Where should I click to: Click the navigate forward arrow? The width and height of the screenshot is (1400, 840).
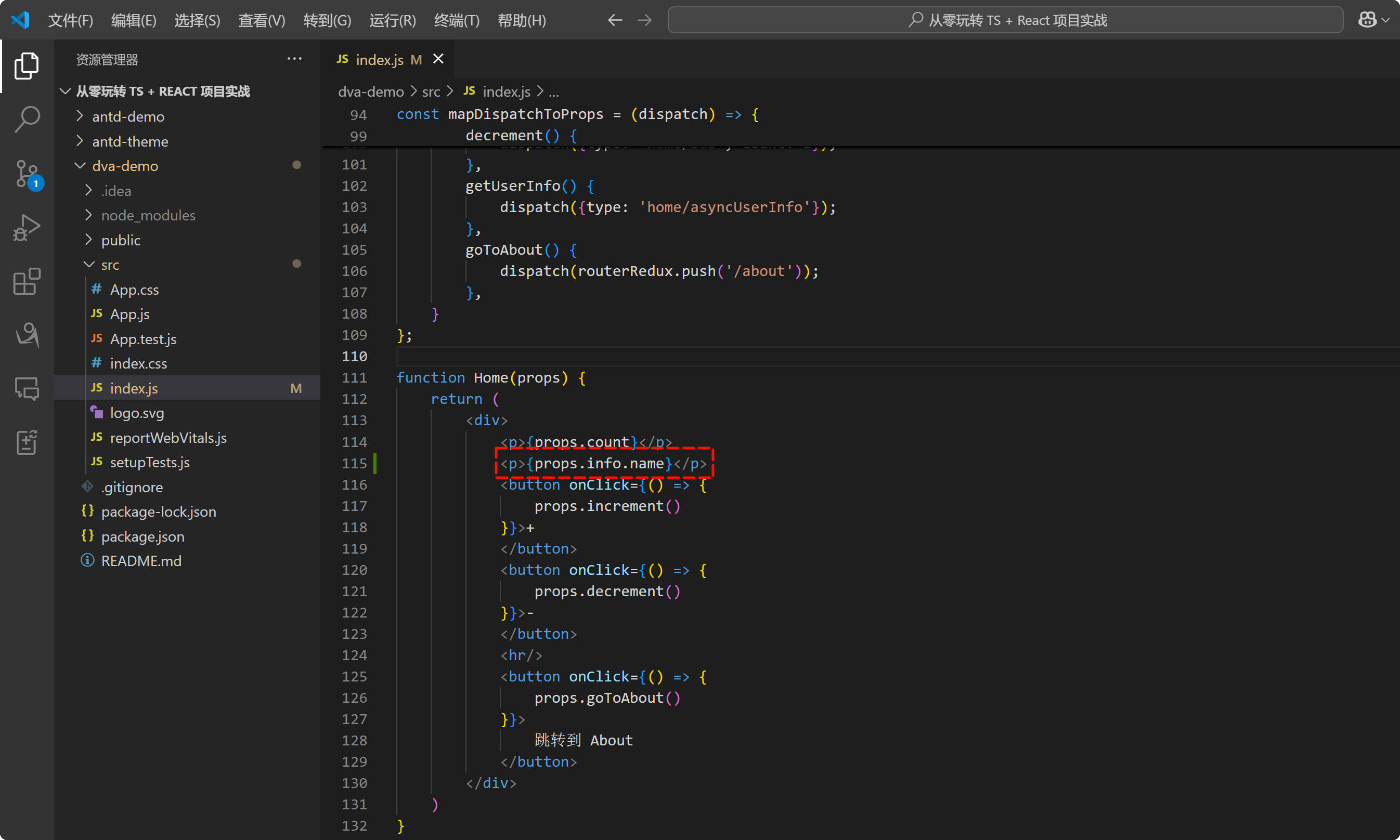pos(644,20)
